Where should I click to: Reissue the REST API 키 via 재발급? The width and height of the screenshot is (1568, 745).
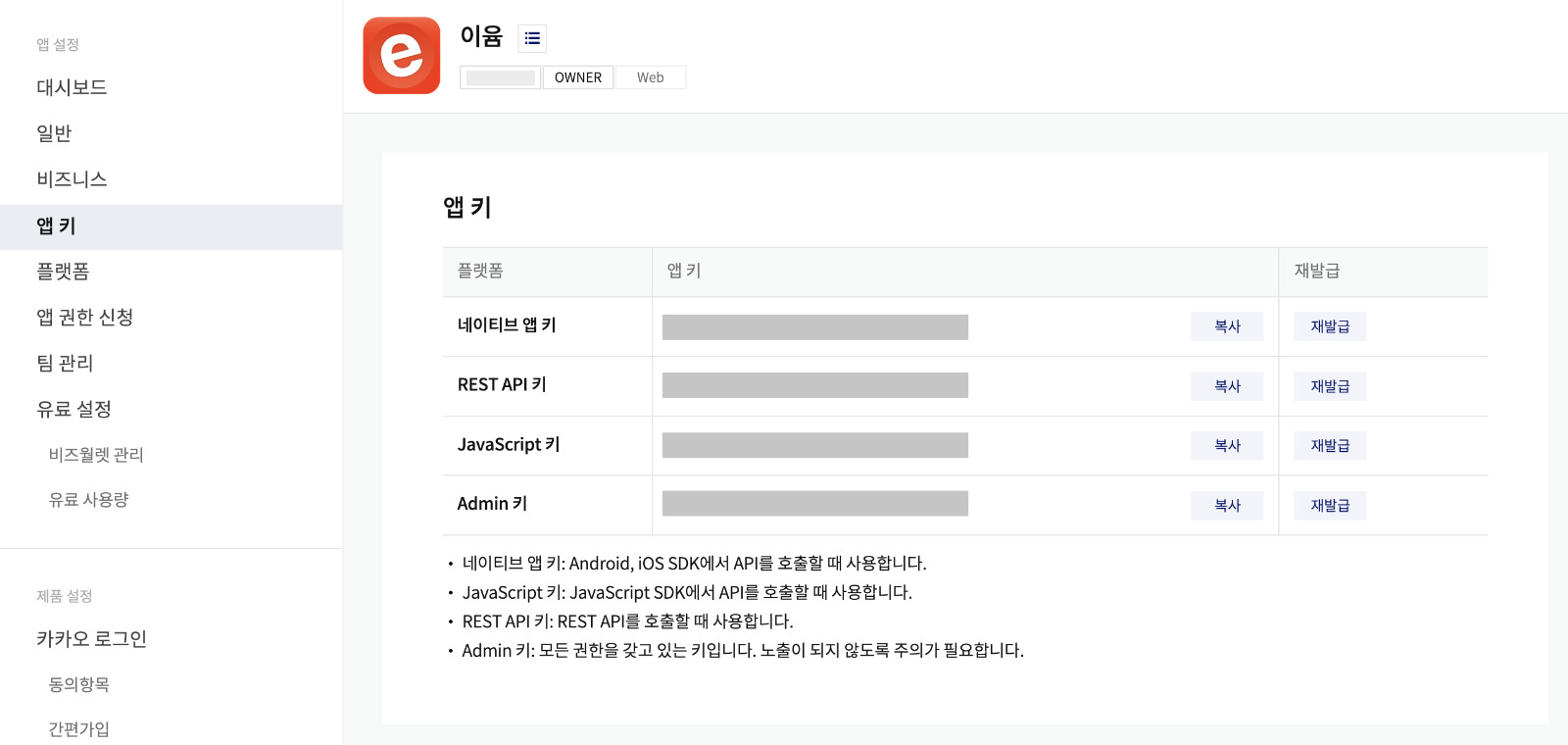pyautogui.click(x=1330, y=386)
